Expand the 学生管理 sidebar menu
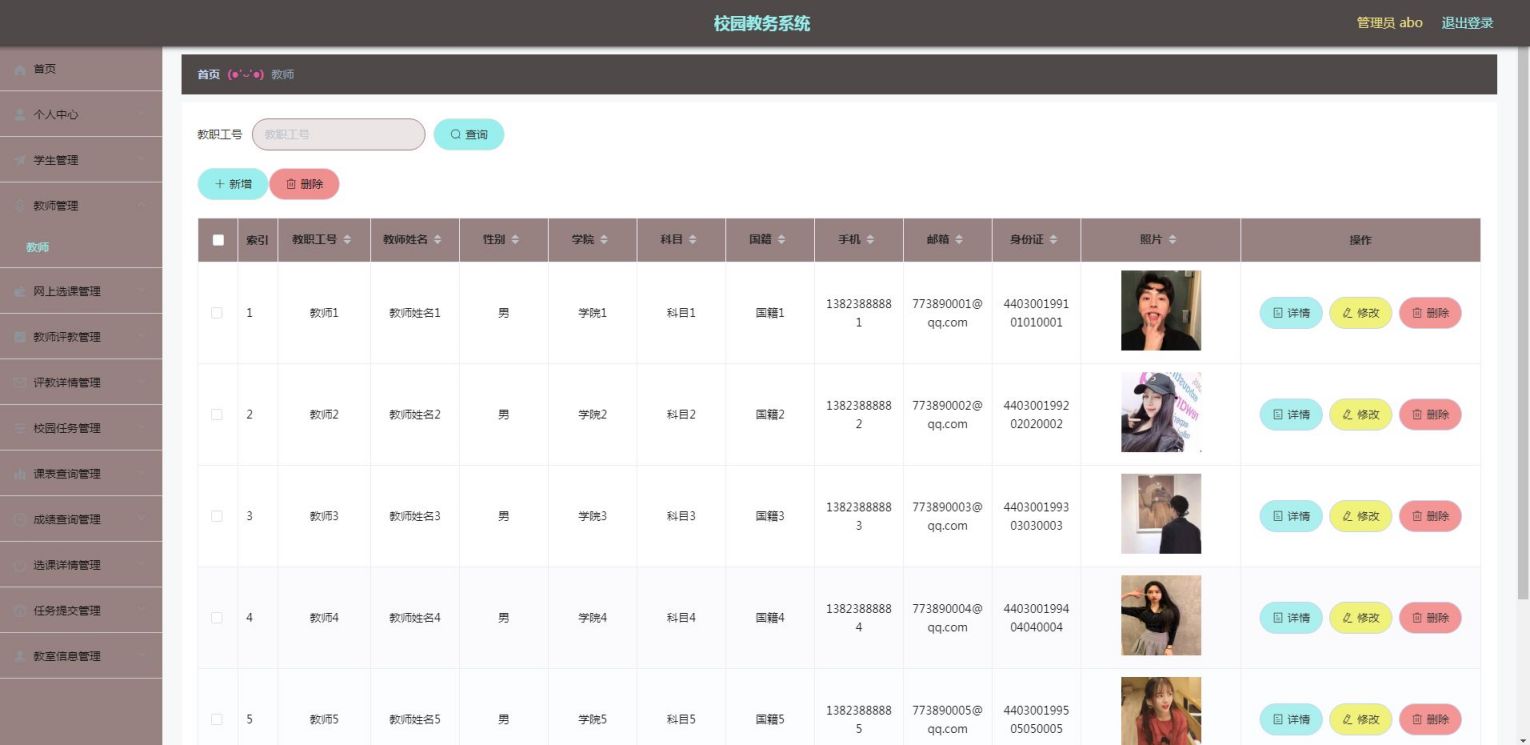Image resolution: width=1530 pixels, height=745 pixels. coord(81,160)
